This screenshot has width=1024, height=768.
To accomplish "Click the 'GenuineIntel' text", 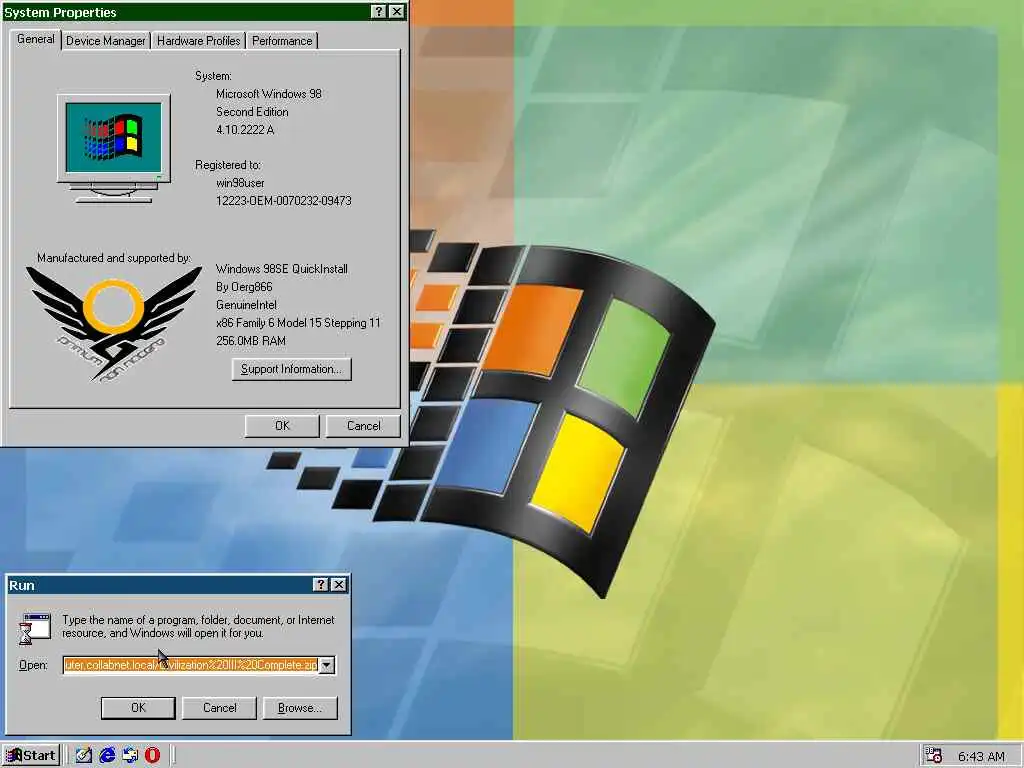I will [x=247, y=305].
